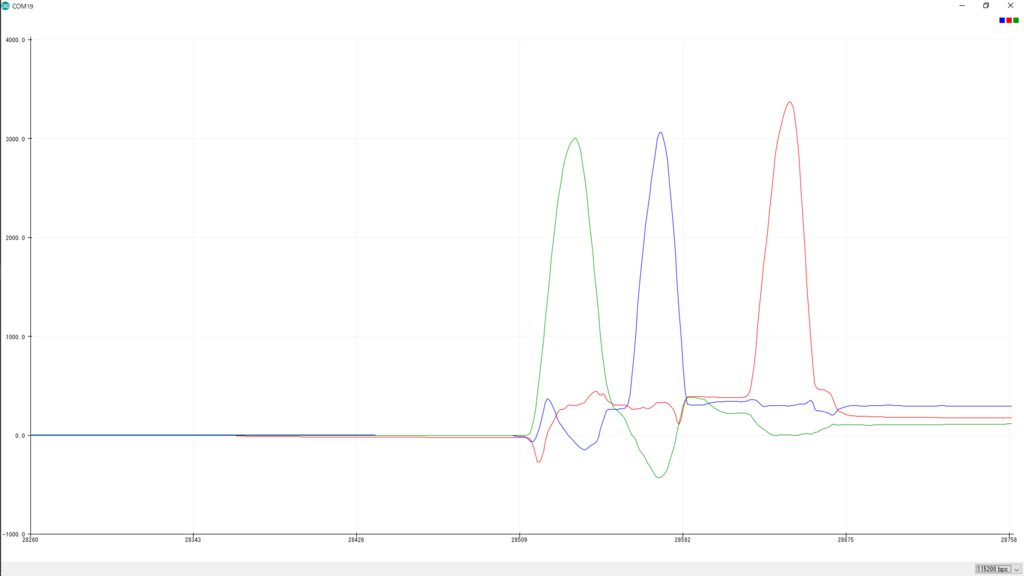The height and width of the screenshot is (576, 1024).
Task: Click the Arduino icon in title bar
Action: [5, 6]
